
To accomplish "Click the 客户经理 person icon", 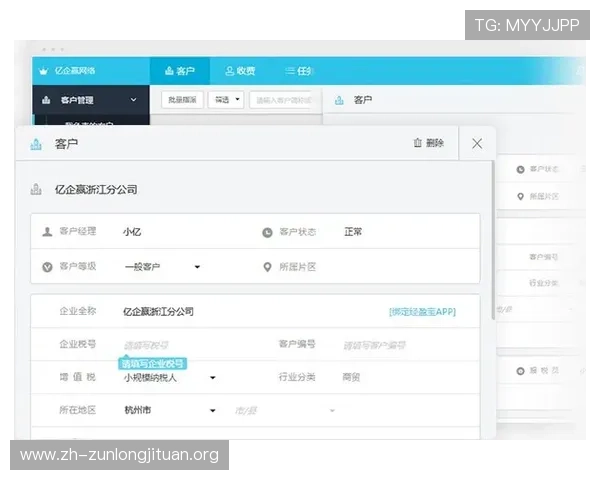I will tap(47, 232).
